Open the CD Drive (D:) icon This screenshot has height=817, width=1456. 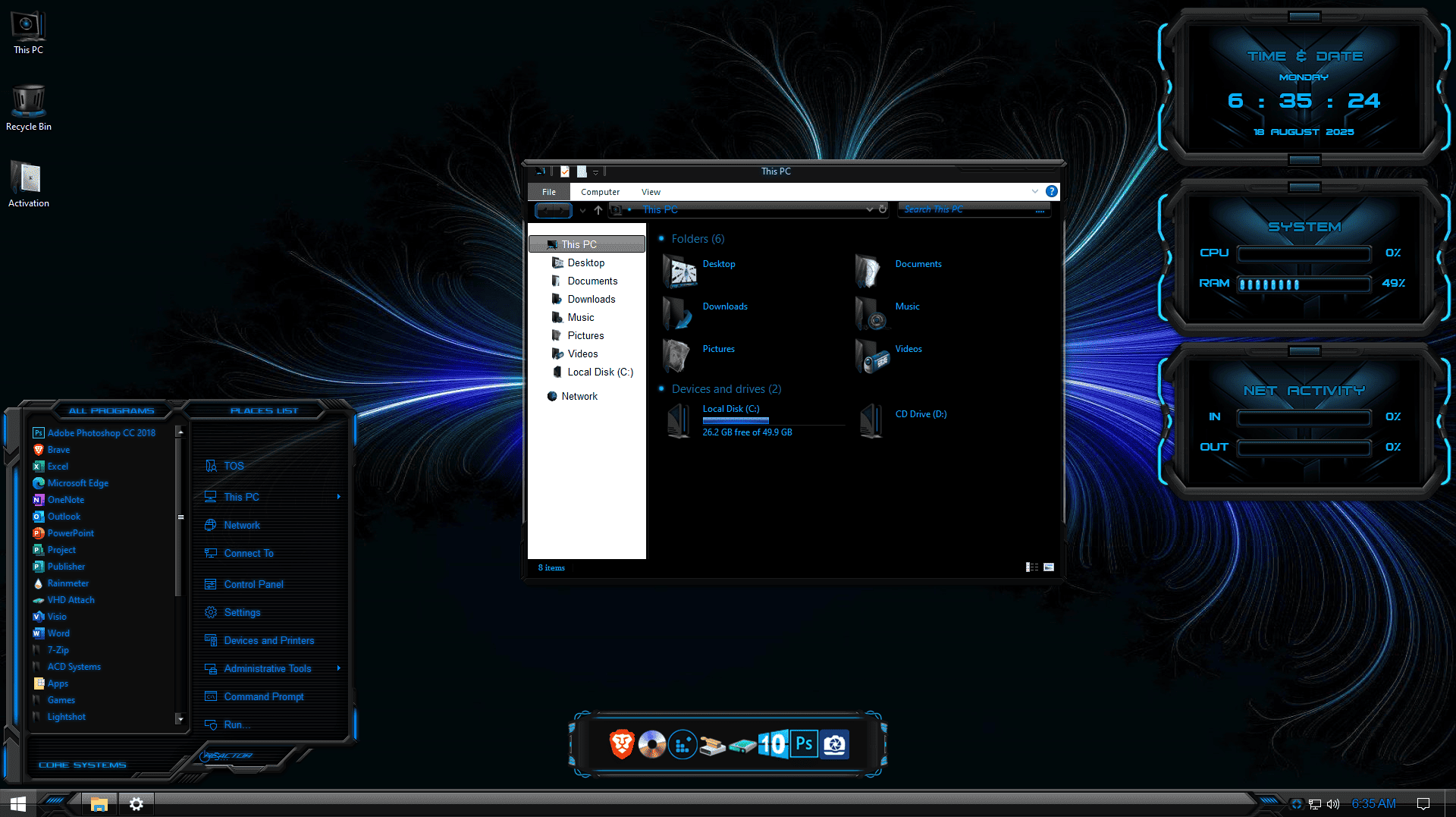(871, 420)
